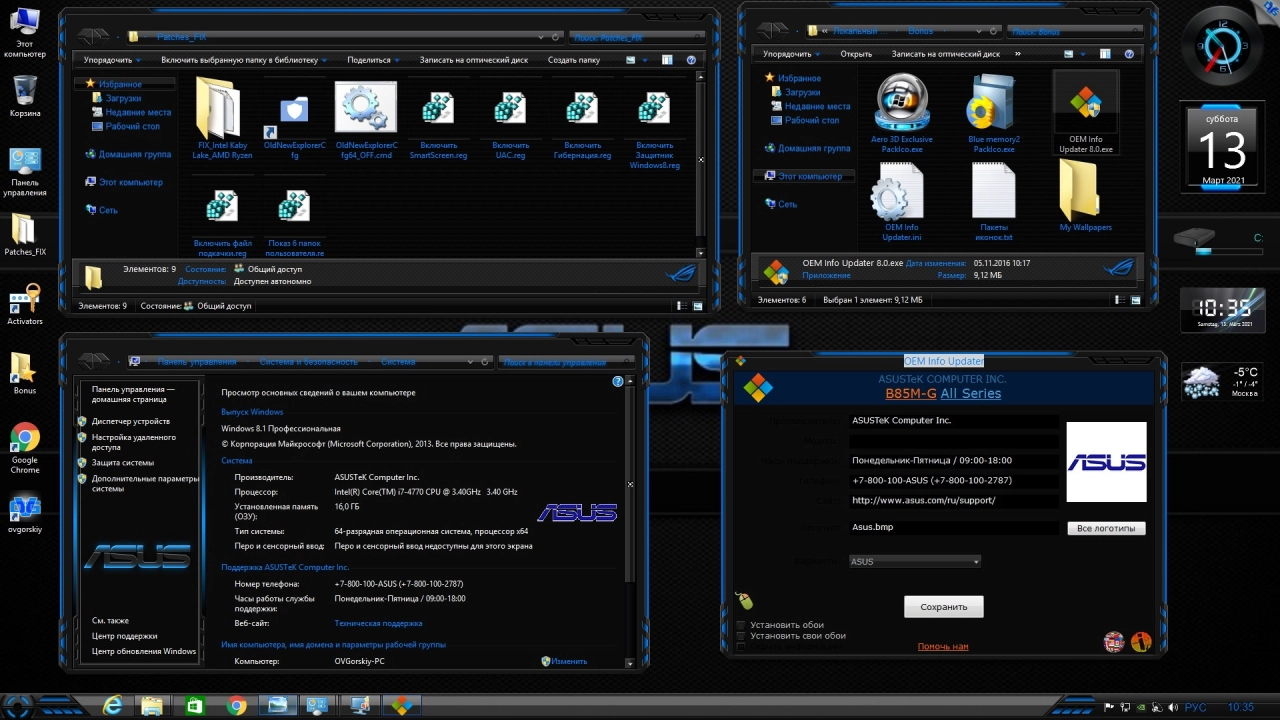1280x720 pixels.
Task: Click Записать на оптический диск in Bonus
Action: [x=946, y=54]
